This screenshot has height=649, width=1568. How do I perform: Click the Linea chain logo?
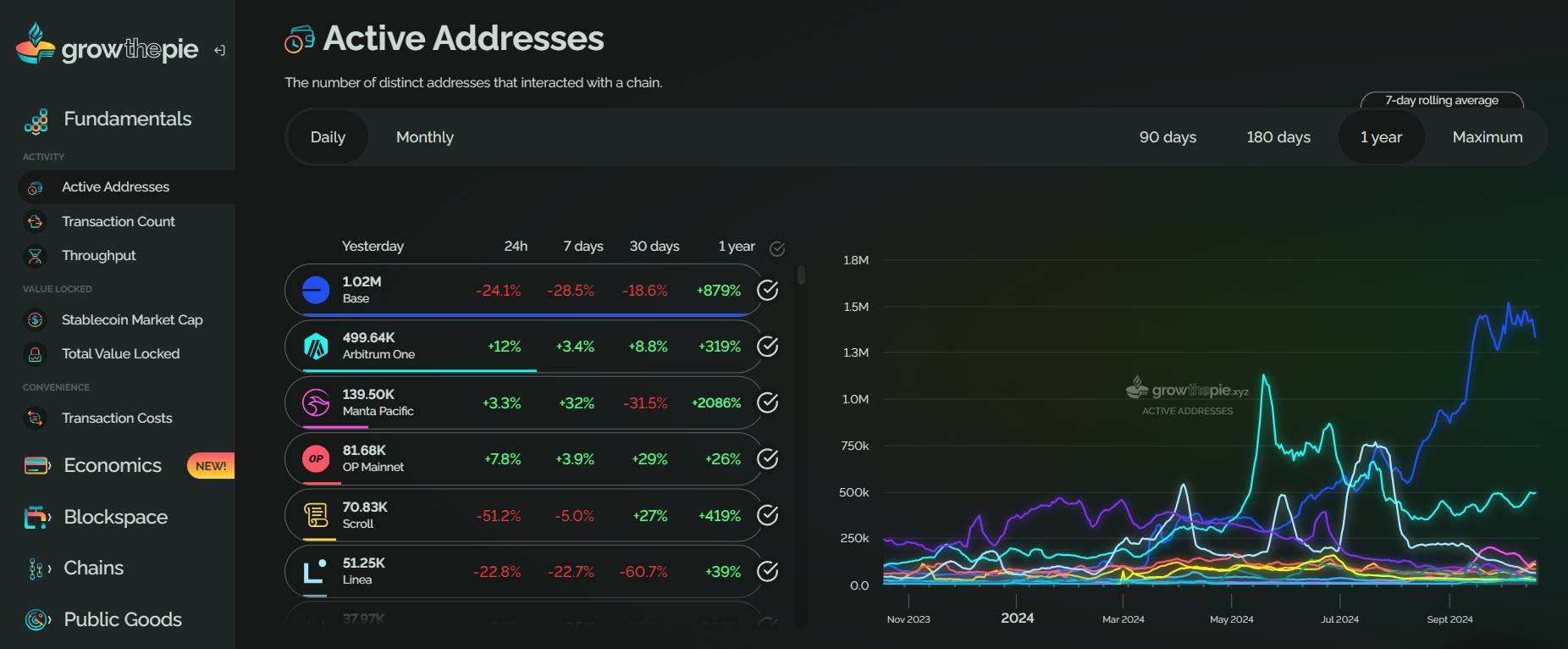coord(316,571)
